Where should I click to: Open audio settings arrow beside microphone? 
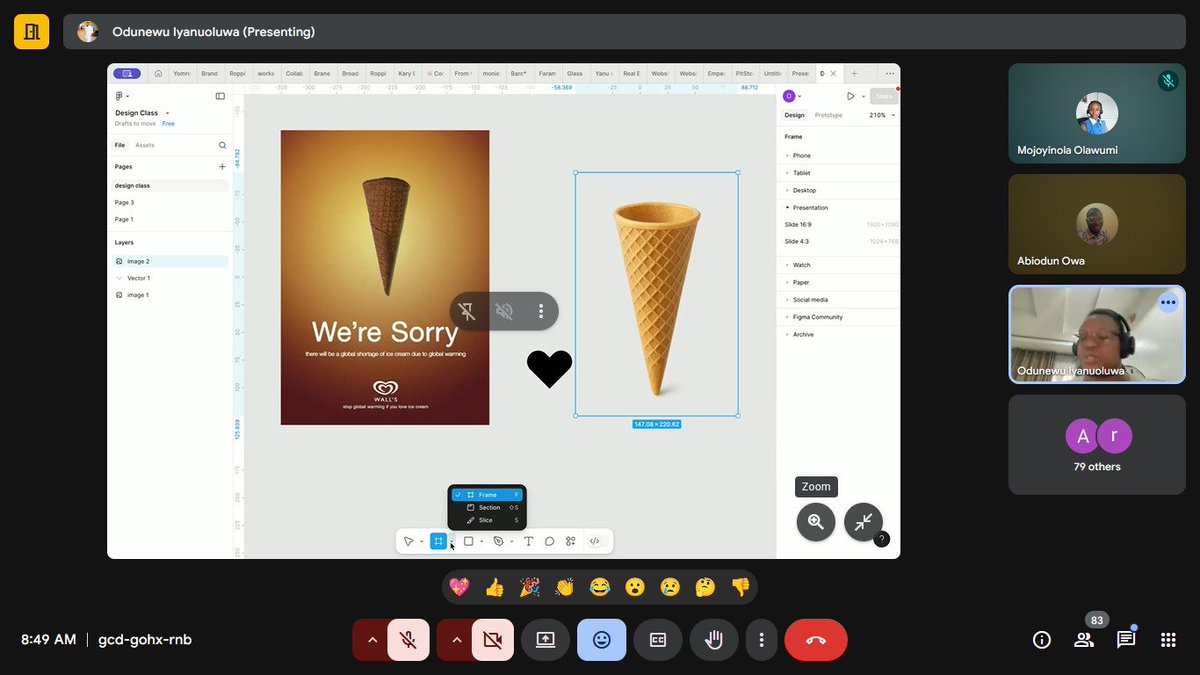coord(371,640)
